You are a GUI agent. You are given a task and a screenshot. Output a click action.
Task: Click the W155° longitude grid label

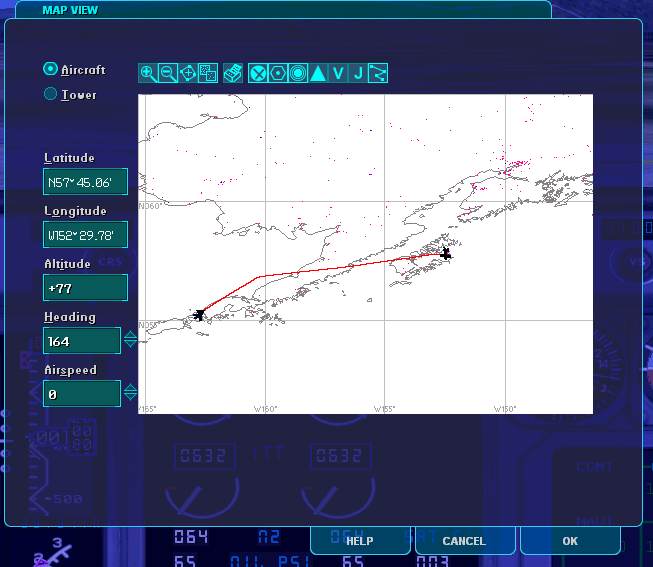384,409
